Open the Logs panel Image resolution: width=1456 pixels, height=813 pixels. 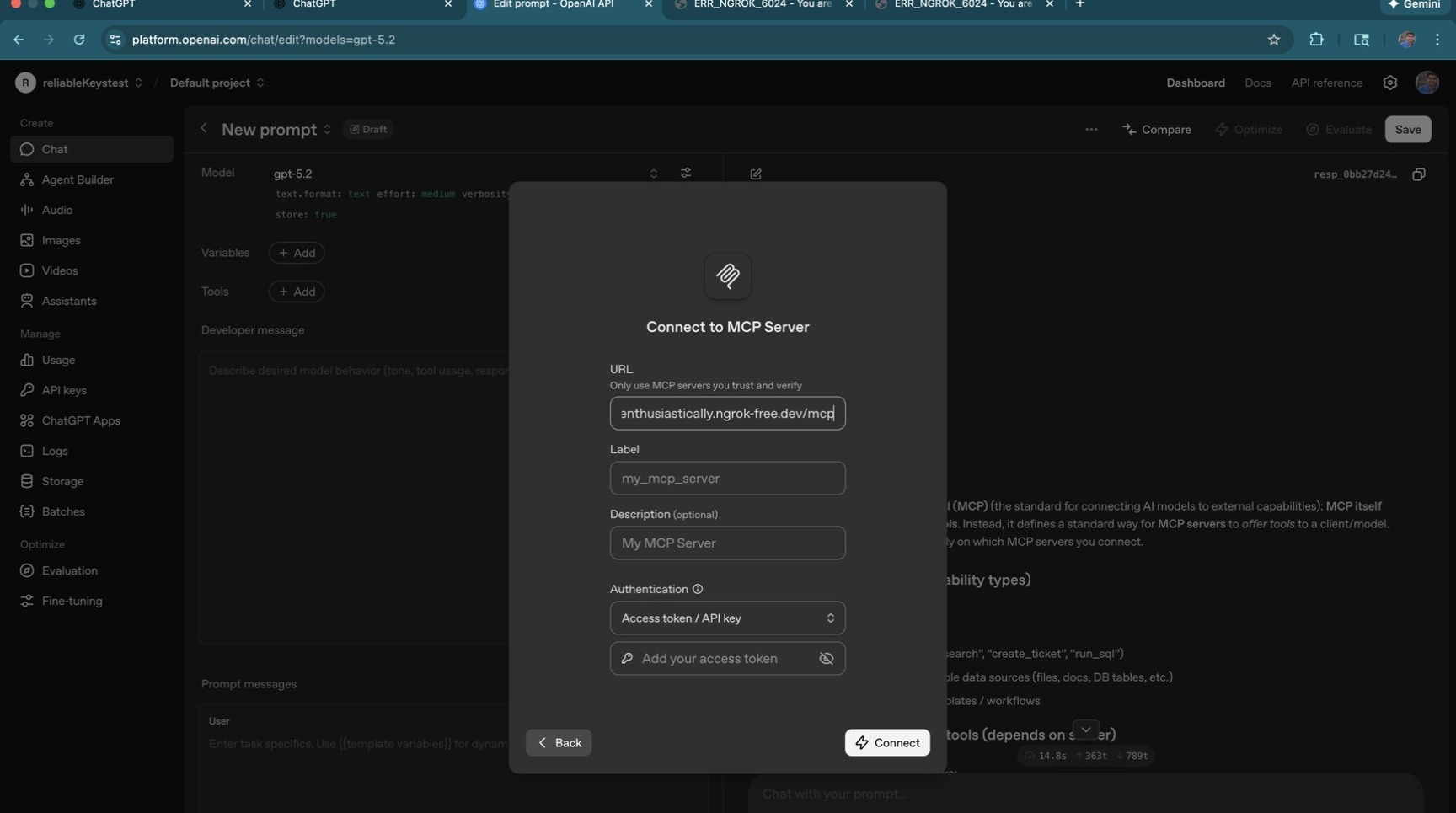pos(54,451)
